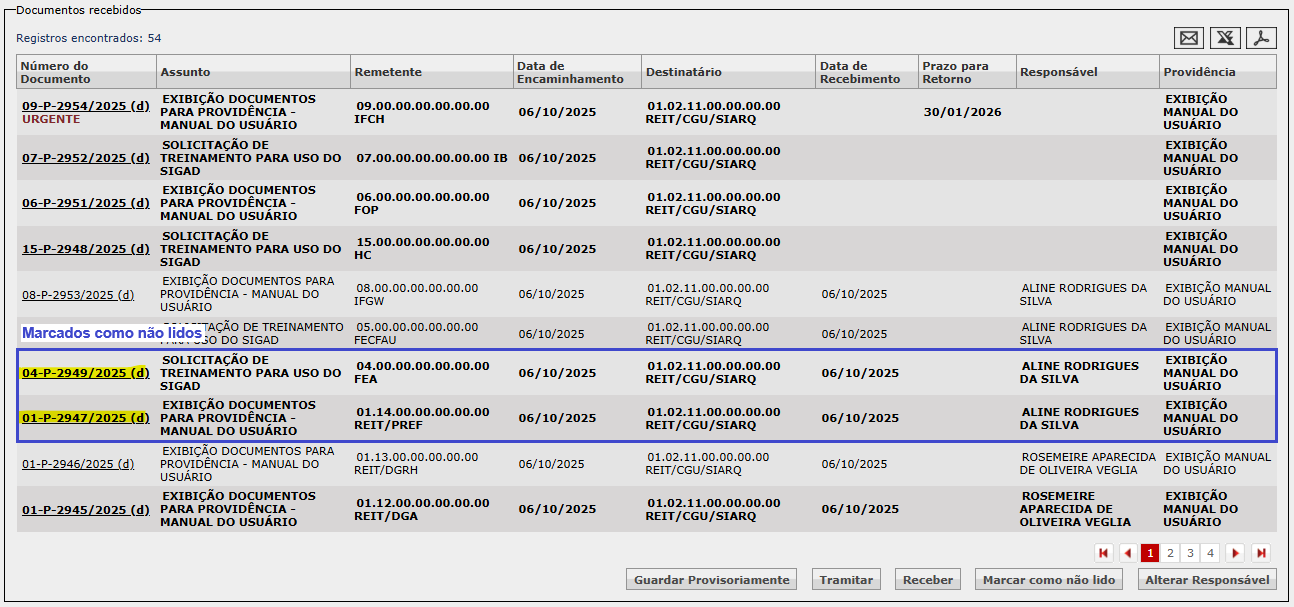Open document link 01-P-2946/2025

point(77,464)
